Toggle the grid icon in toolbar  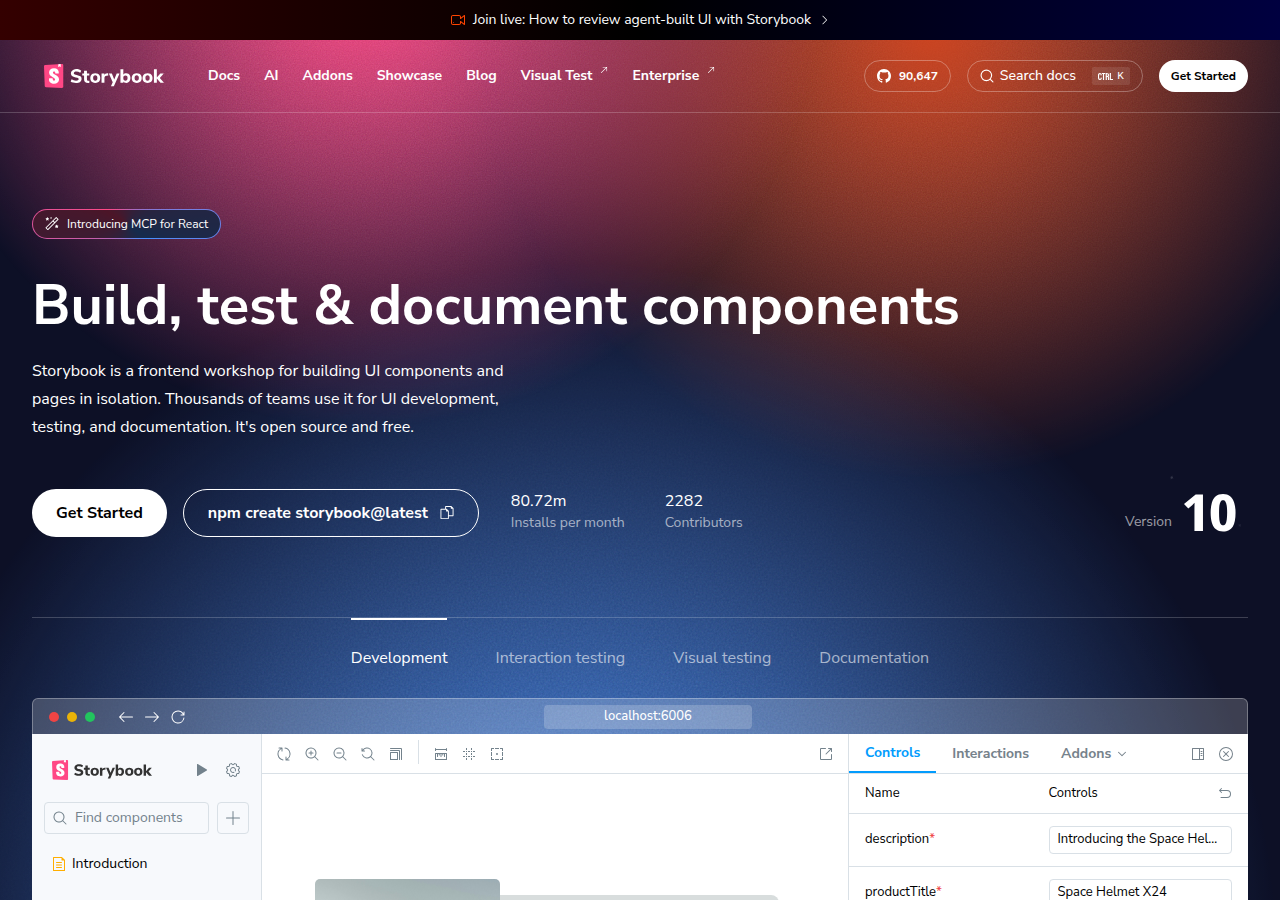point(469,754)
